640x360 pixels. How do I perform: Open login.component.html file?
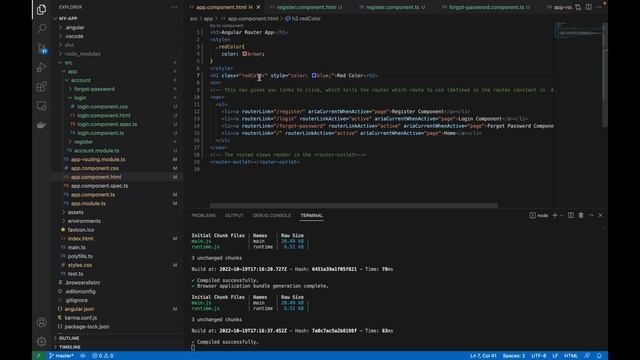(104, 115)
